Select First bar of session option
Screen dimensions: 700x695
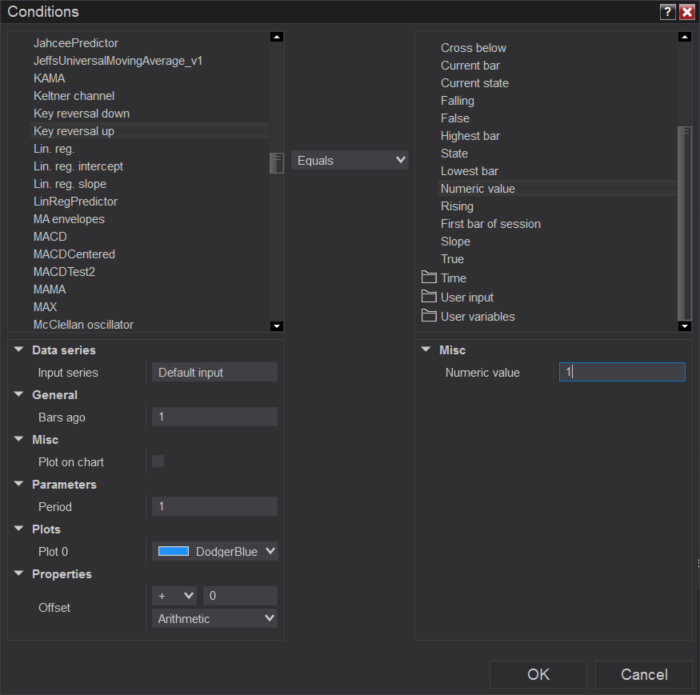coord(491,224)
